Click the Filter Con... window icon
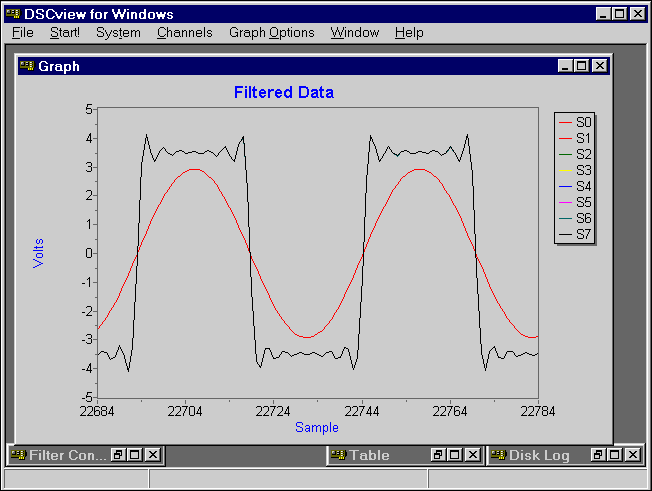The height and width of the screenshot is (491, 652). pos(18,455)
